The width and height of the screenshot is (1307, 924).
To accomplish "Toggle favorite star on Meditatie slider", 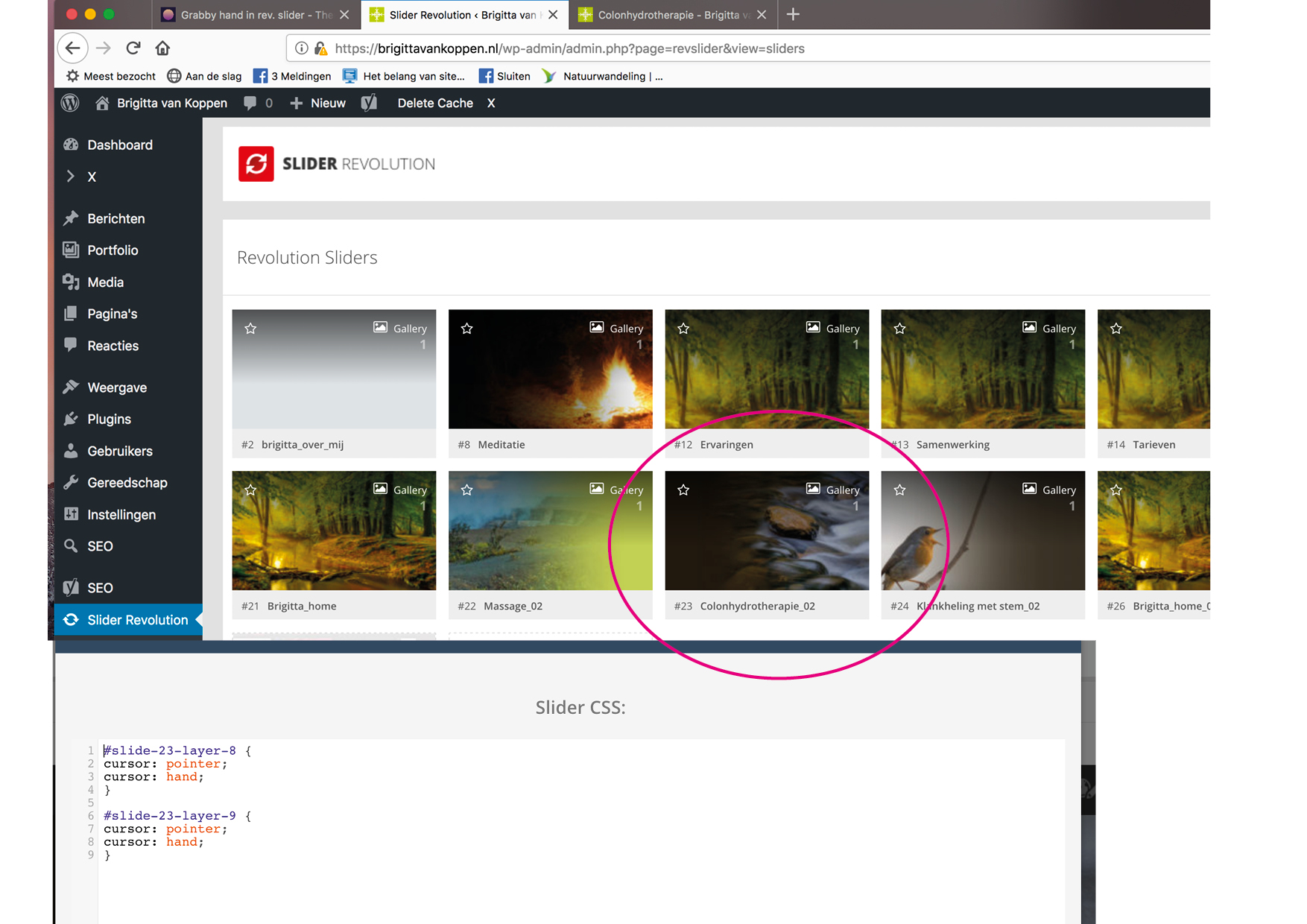I will click(x=467, y=329).
